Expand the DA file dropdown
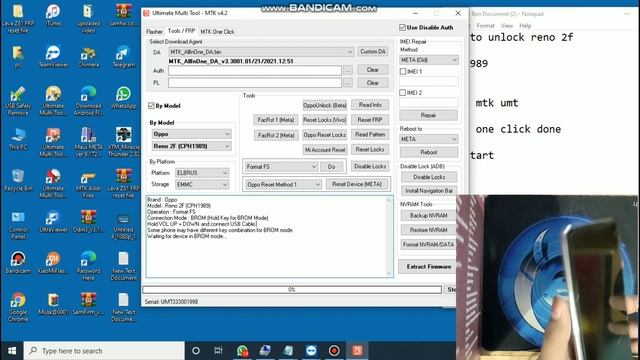Screen dimensions: 640x360 click(x=350, y=52)
